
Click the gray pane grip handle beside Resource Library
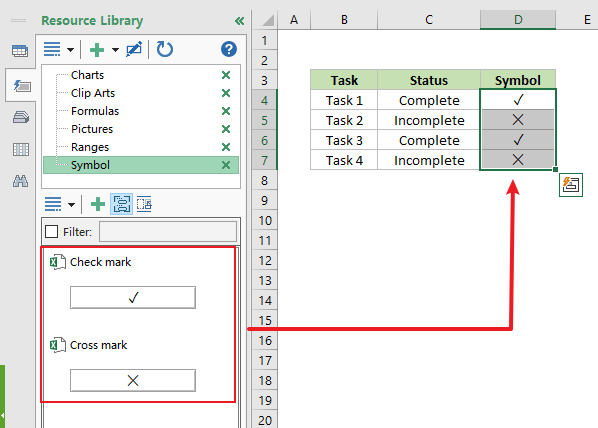click(x=18, y=21)
